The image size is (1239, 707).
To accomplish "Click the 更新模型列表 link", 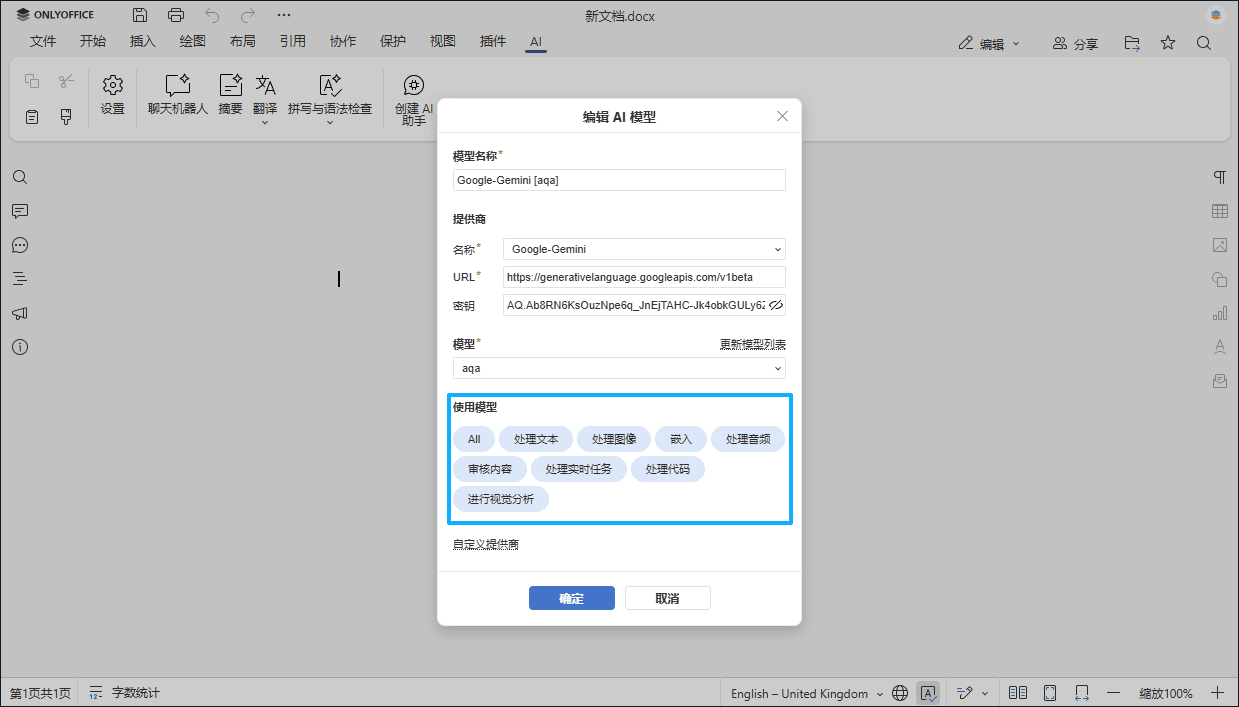I will [x=752, y=343].
